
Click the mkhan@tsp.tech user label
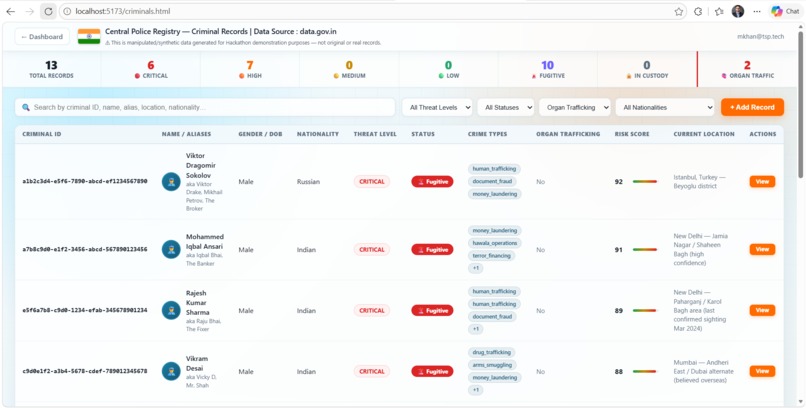click(x=760, y=36)
